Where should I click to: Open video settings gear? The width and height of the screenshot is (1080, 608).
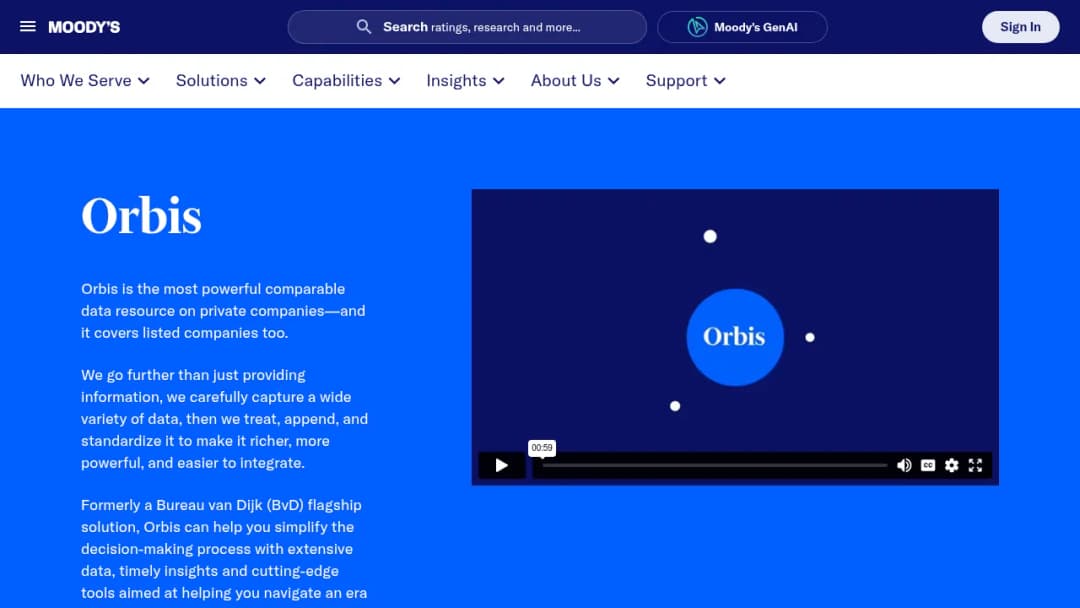click(951, 465)
